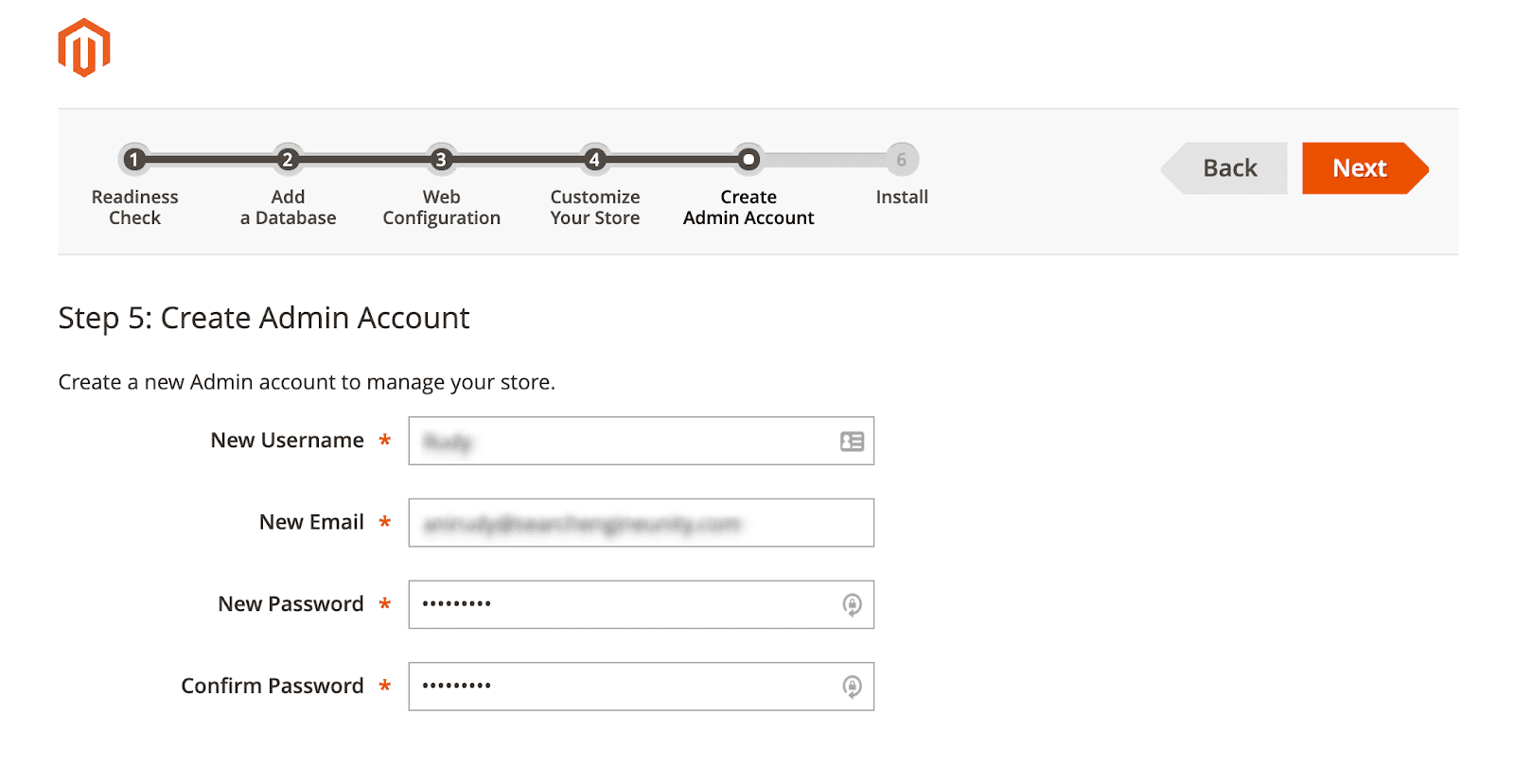Go to step 4 Customize Your Store
This screenshot has height=784, width=1514.
click(x=594, y=160)
